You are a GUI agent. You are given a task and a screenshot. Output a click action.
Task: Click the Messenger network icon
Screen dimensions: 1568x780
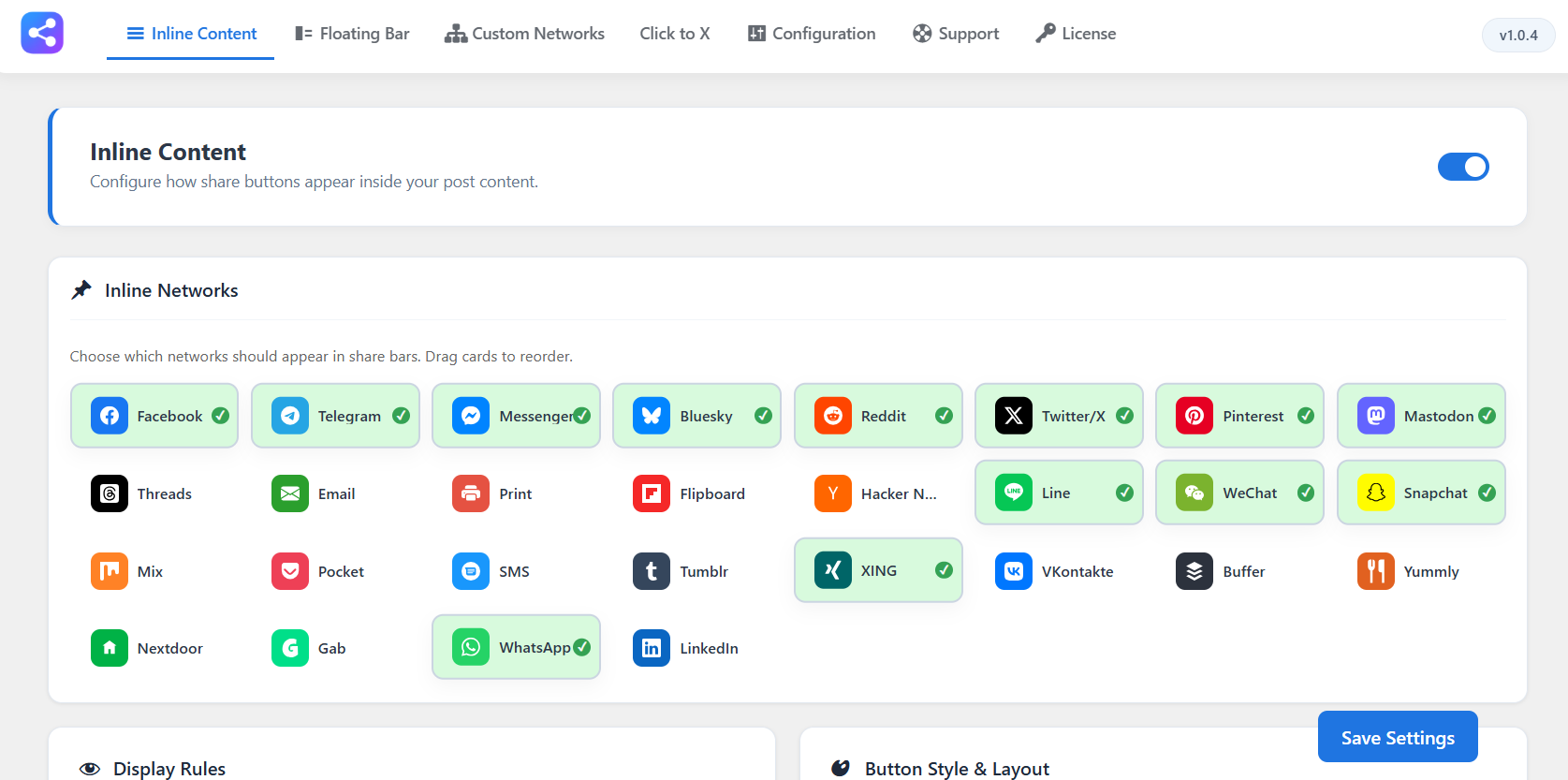click(x=471, y=416)
